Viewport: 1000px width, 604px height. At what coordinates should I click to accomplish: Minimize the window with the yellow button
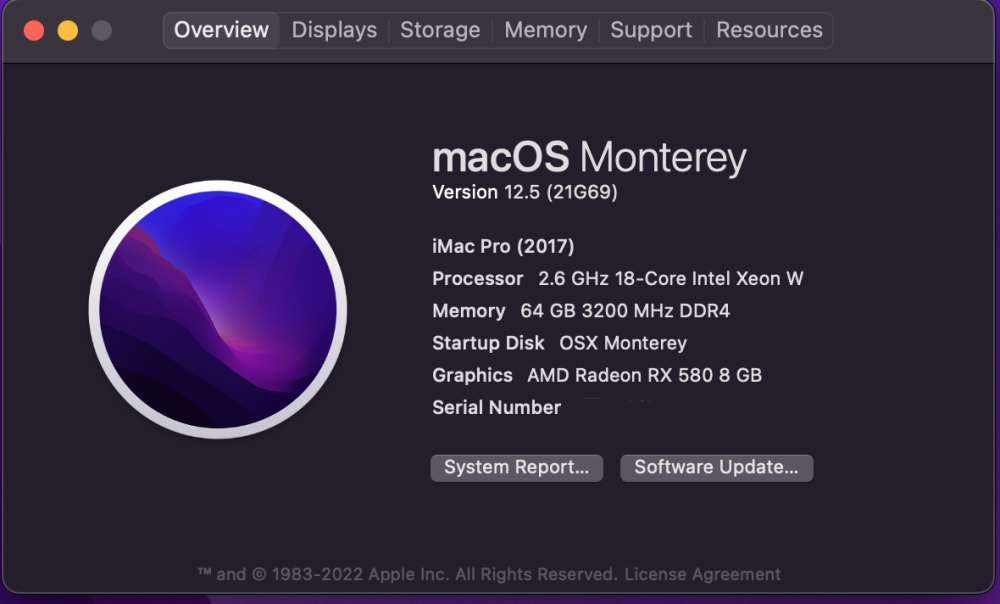(x=68, y=31)
